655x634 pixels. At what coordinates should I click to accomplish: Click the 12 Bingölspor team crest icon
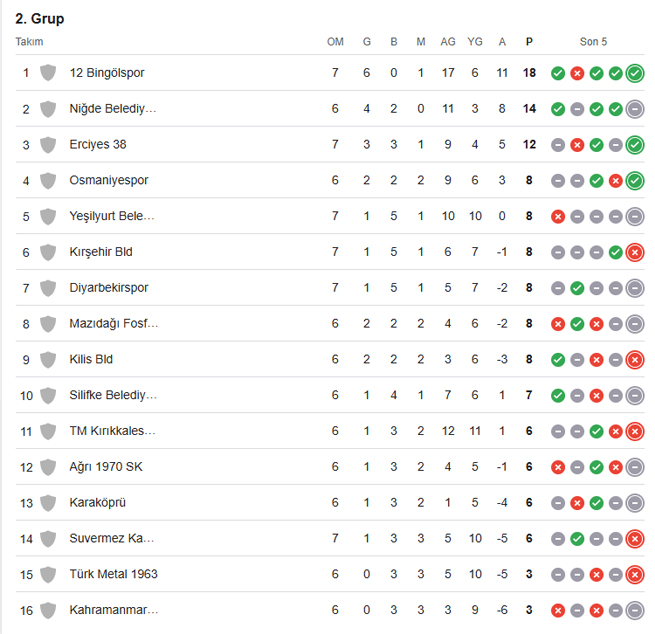pyautogui.click(x=48, y=73)
